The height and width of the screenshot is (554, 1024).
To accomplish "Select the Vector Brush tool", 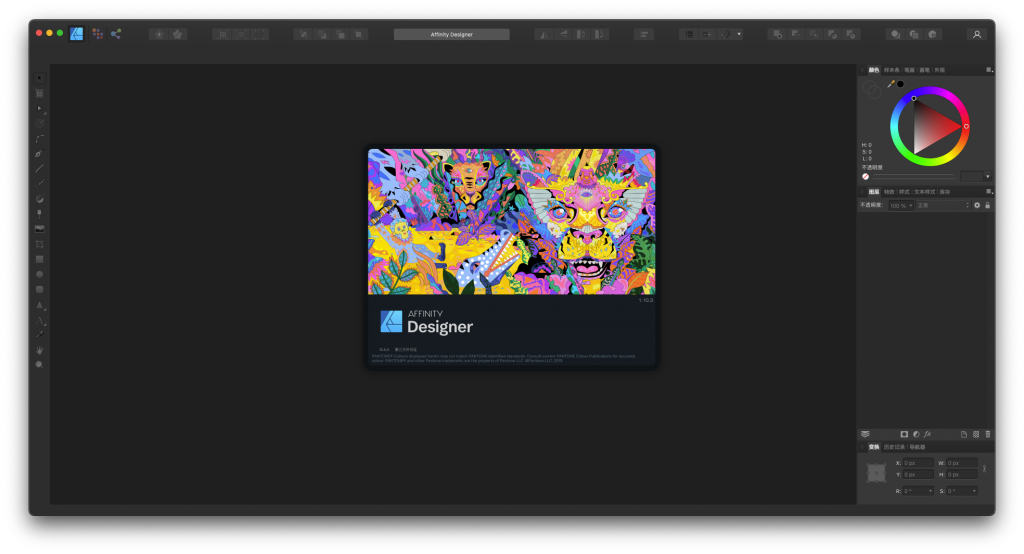I will pos(39,184).
